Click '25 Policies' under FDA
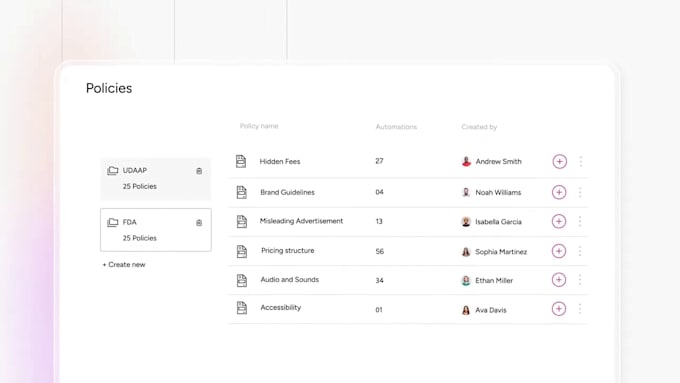Viewport: 680px width, 383px height. (x=140, y=238)
